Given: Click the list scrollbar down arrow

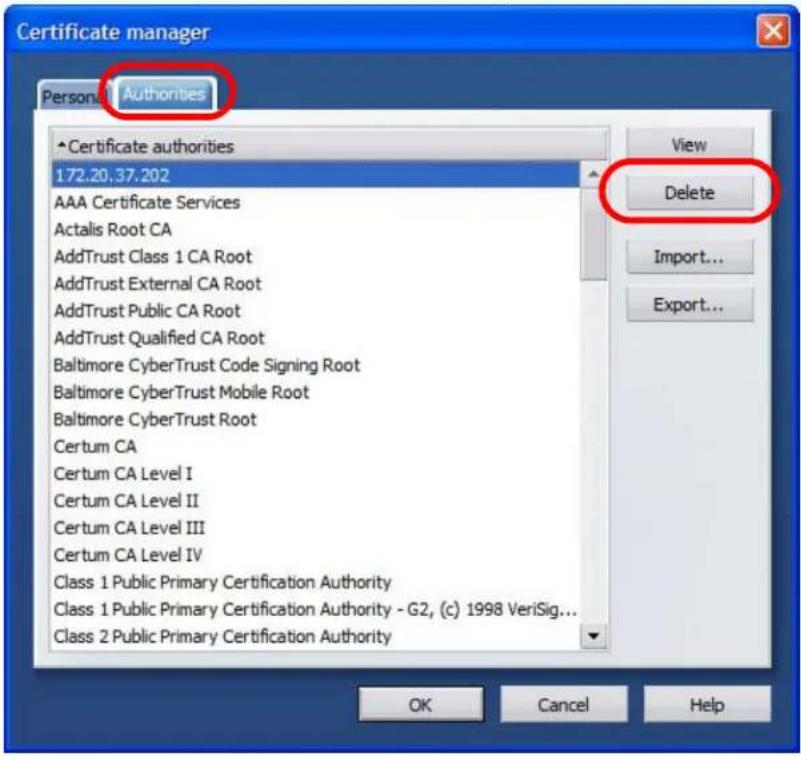Looking at the screenshot, I should coord(593,636).
